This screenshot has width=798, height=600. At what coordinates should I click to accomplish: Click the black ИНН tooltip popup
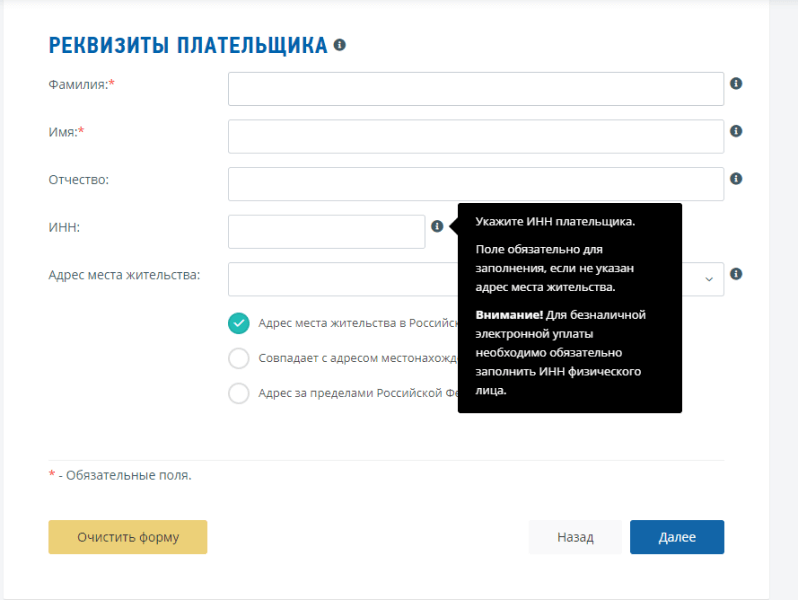(x=569, y=308)
